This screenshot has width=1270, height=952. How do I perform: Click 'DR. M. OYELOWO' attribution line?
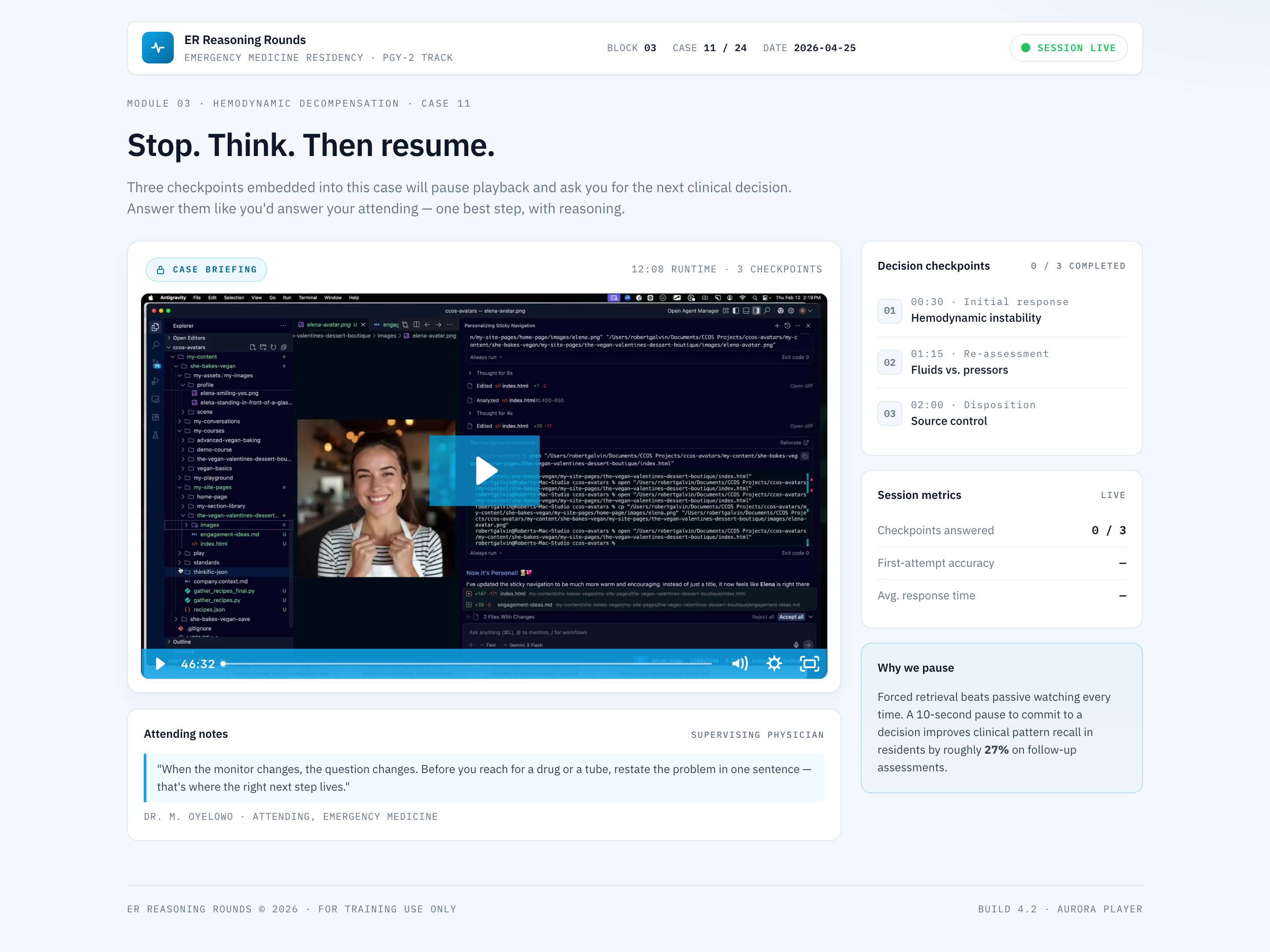coord(291,817)
